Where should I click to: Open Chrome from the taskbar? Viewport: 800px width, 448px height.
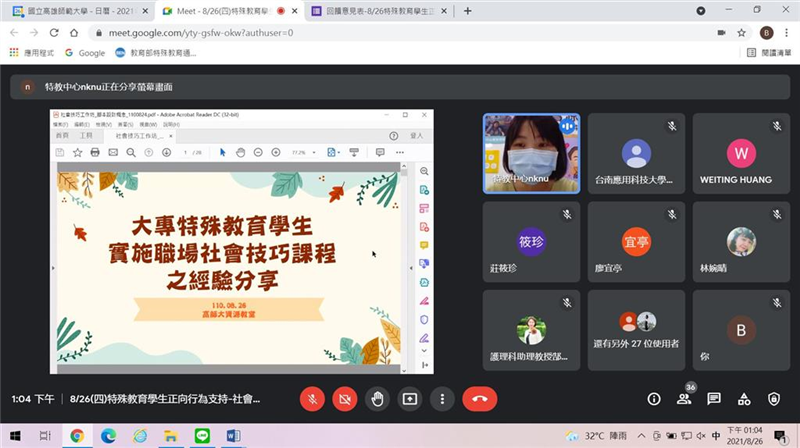[77, 436]
